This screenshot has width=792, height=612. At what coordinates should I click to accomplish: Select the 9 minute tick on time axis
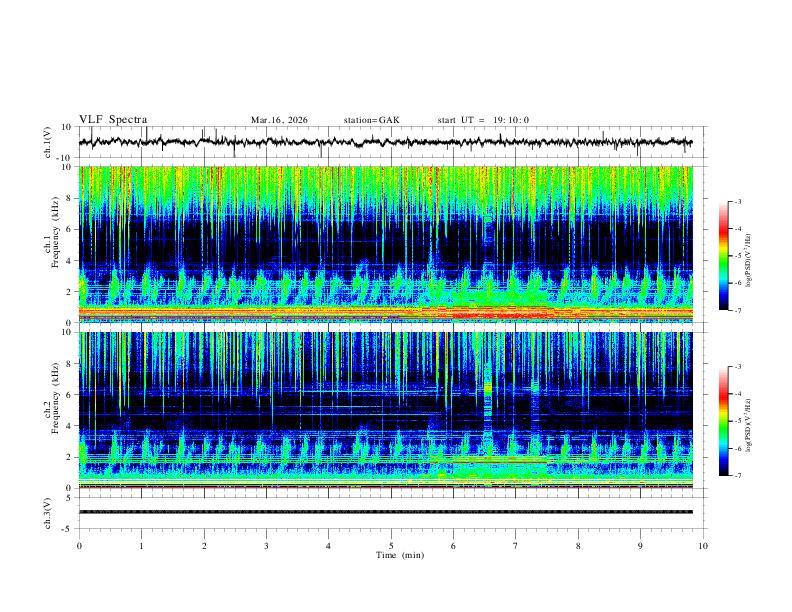[x=640, y=546]
